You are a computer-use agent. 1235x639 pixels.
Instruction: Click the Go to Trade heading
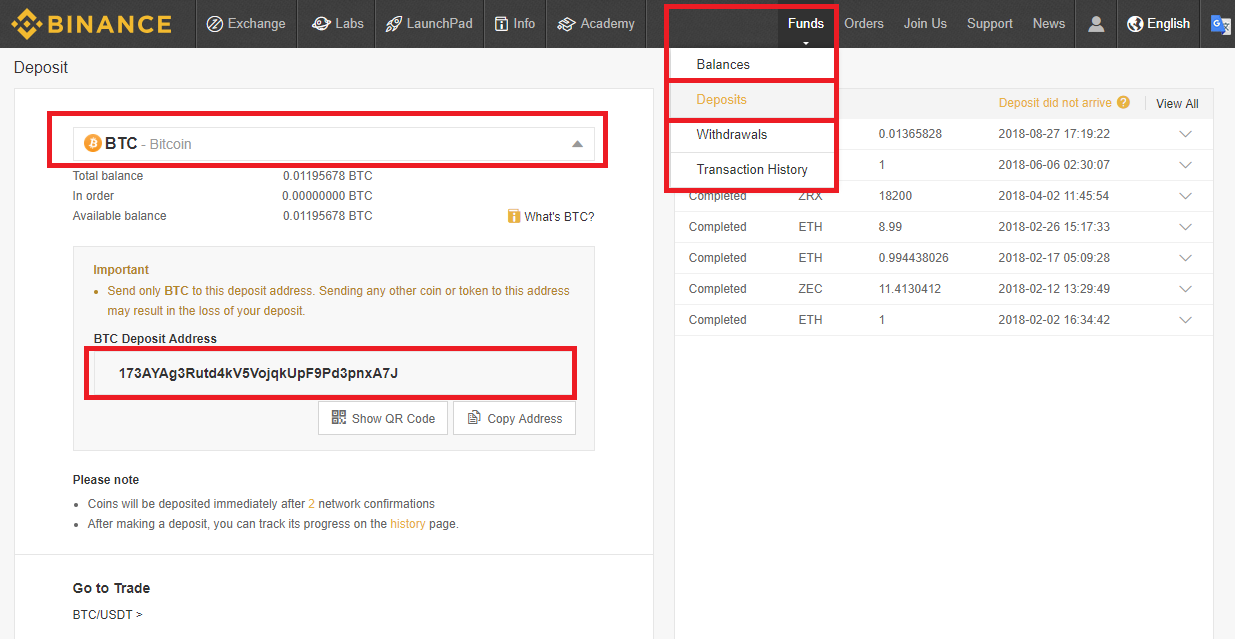click(112, 588)
